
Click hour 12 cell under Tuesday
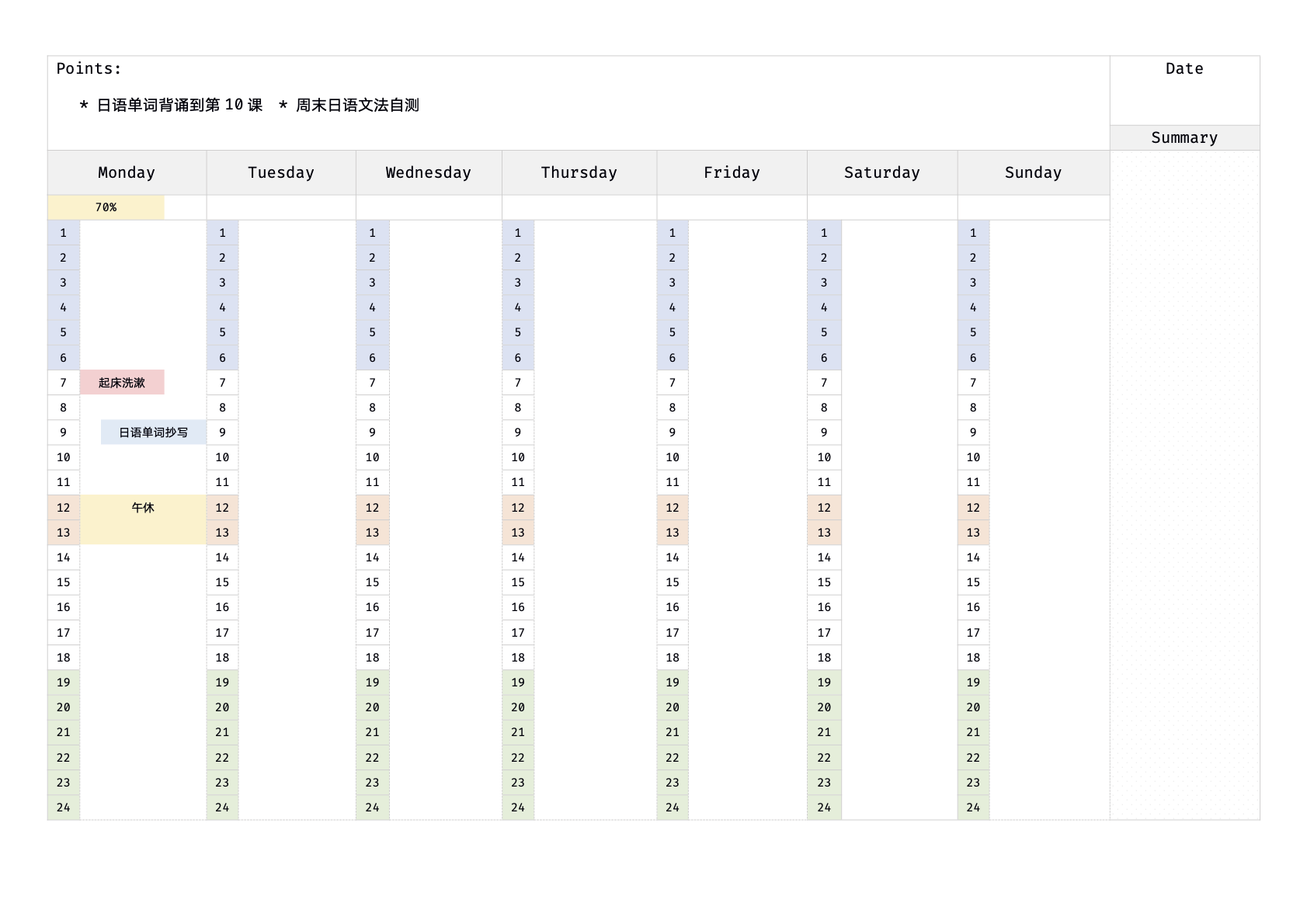click(x=222, y=508)
